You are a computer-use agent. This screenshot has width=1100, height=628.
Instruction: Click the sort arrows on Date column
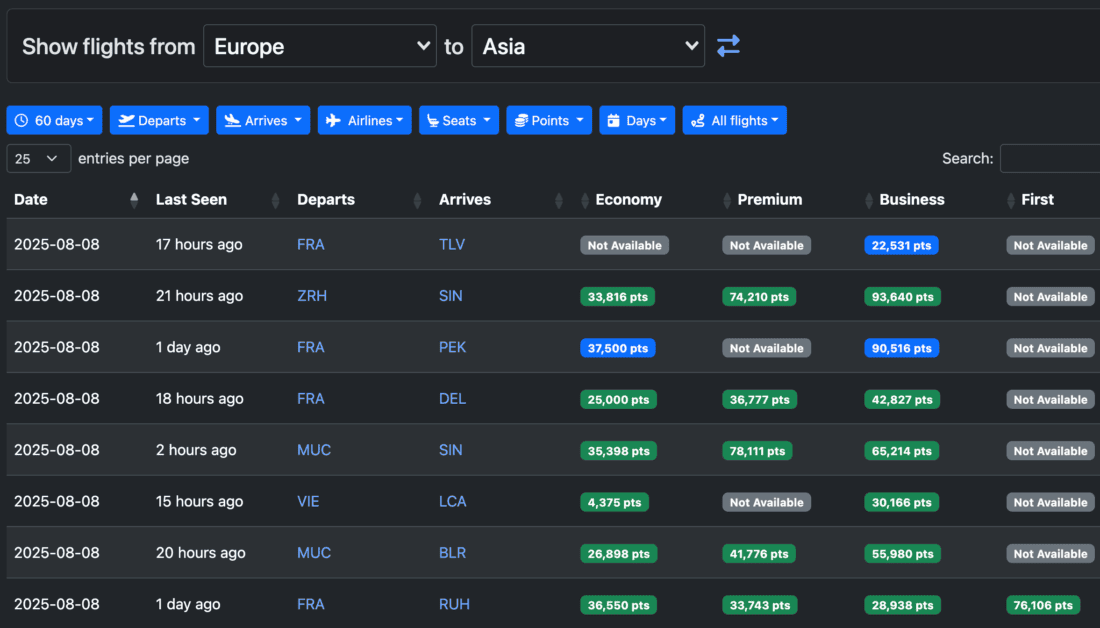tap(134, 200)
